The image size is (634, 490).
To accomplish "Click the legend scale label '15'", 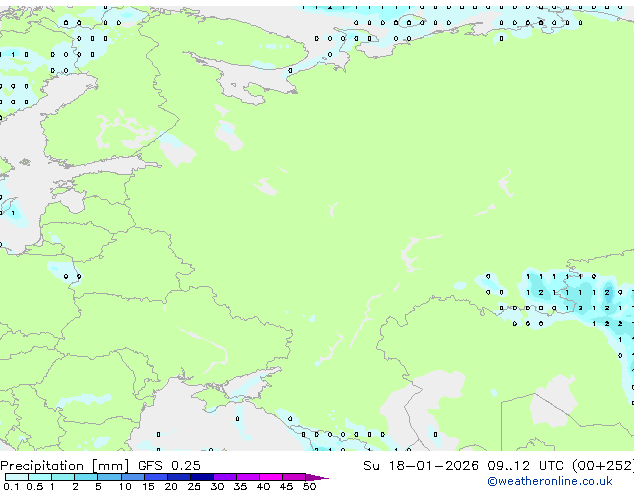I will point(148,486).
